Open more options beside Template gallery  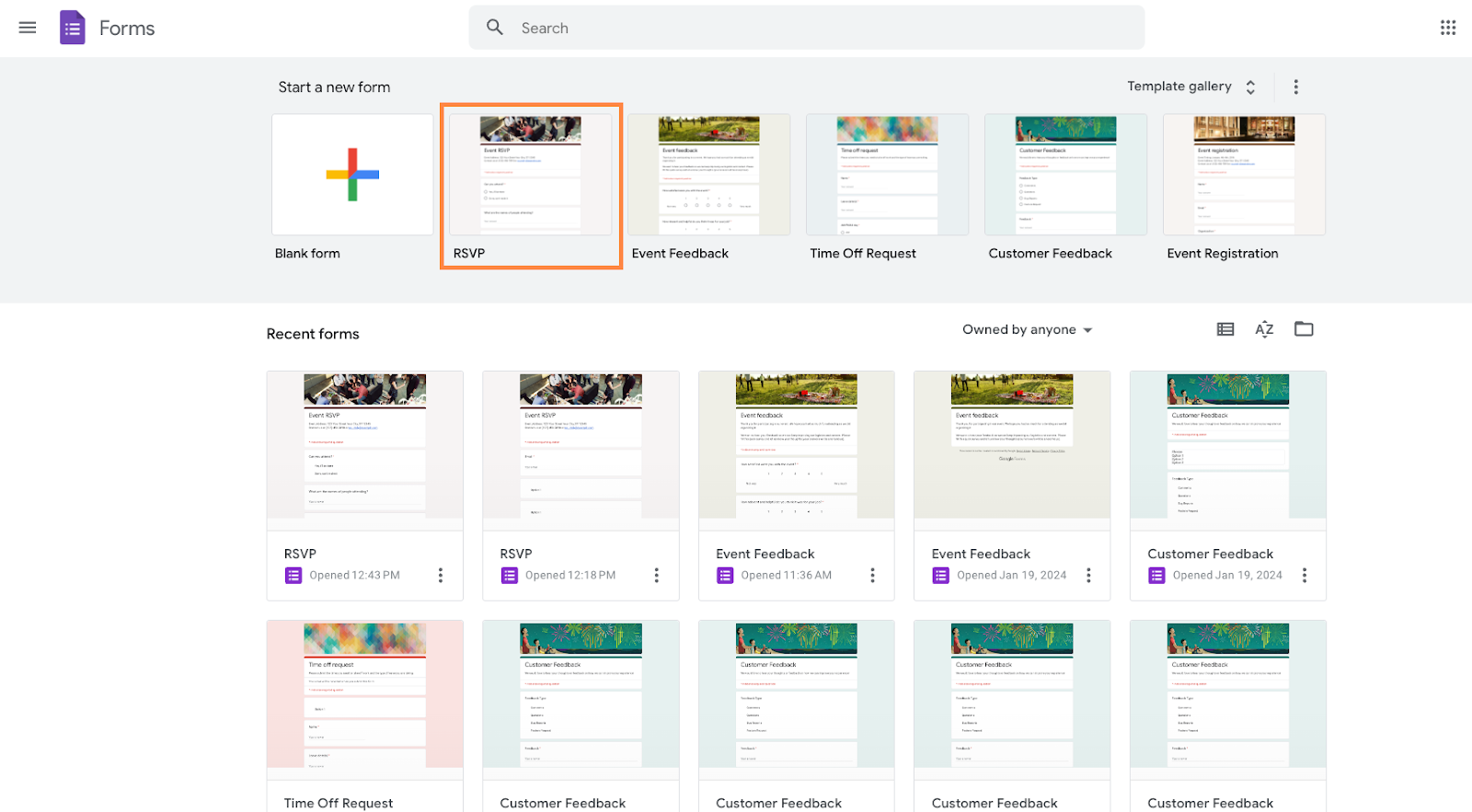pyautogui.click(x=1295, y=86)
